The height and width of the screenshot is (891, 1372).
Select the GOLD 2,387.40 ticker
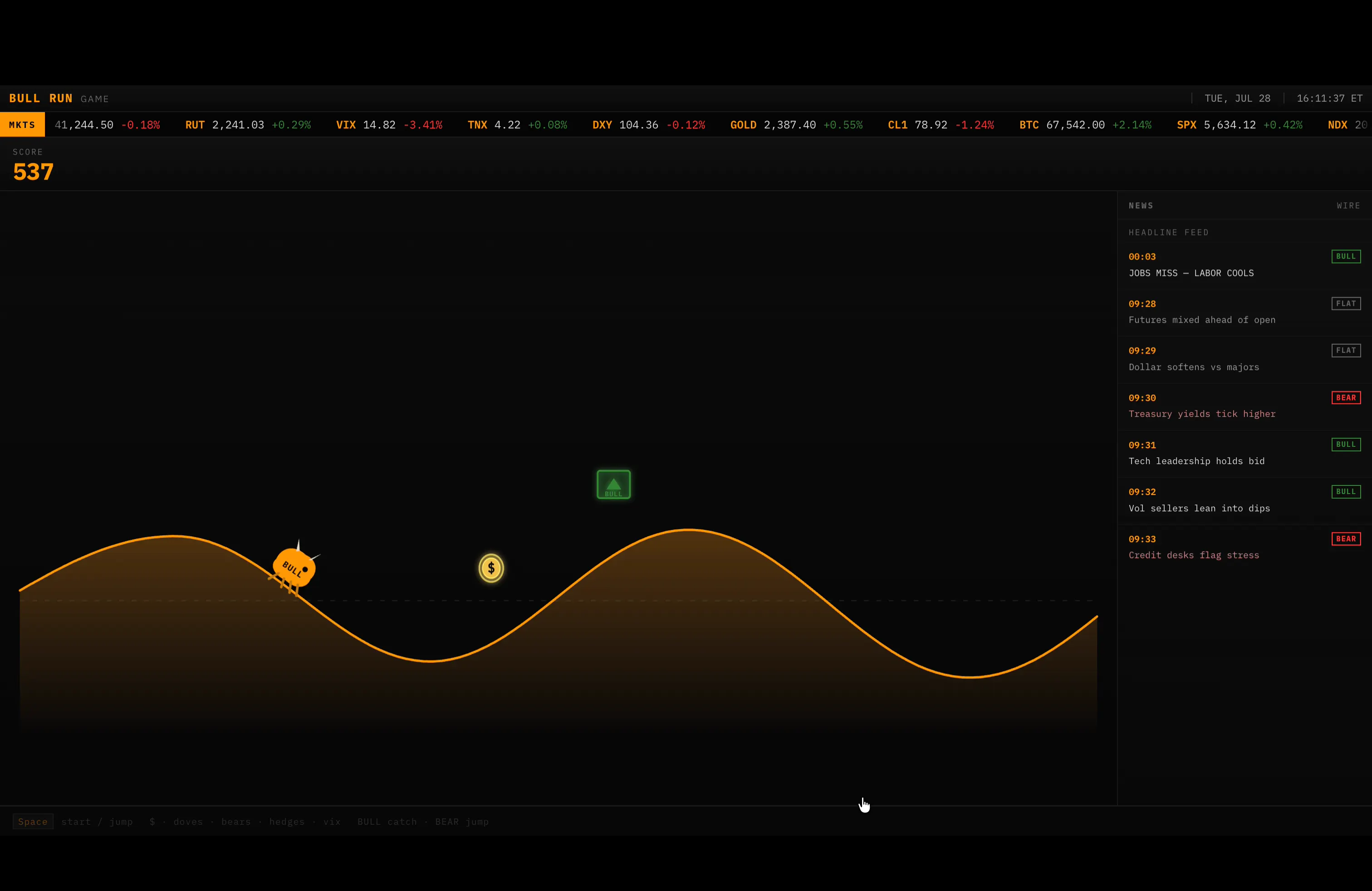796,125
